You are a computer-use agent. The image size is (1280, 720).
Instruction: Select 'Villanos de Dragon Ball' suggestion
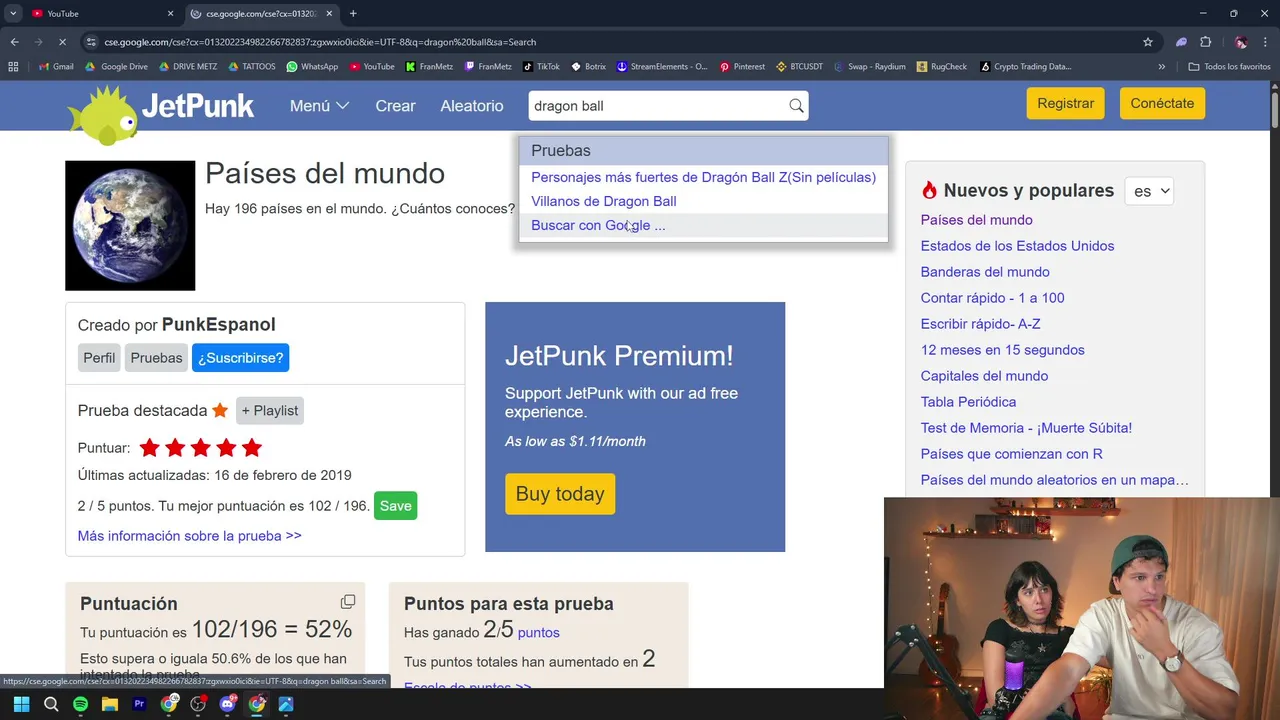tap(603, 201)
